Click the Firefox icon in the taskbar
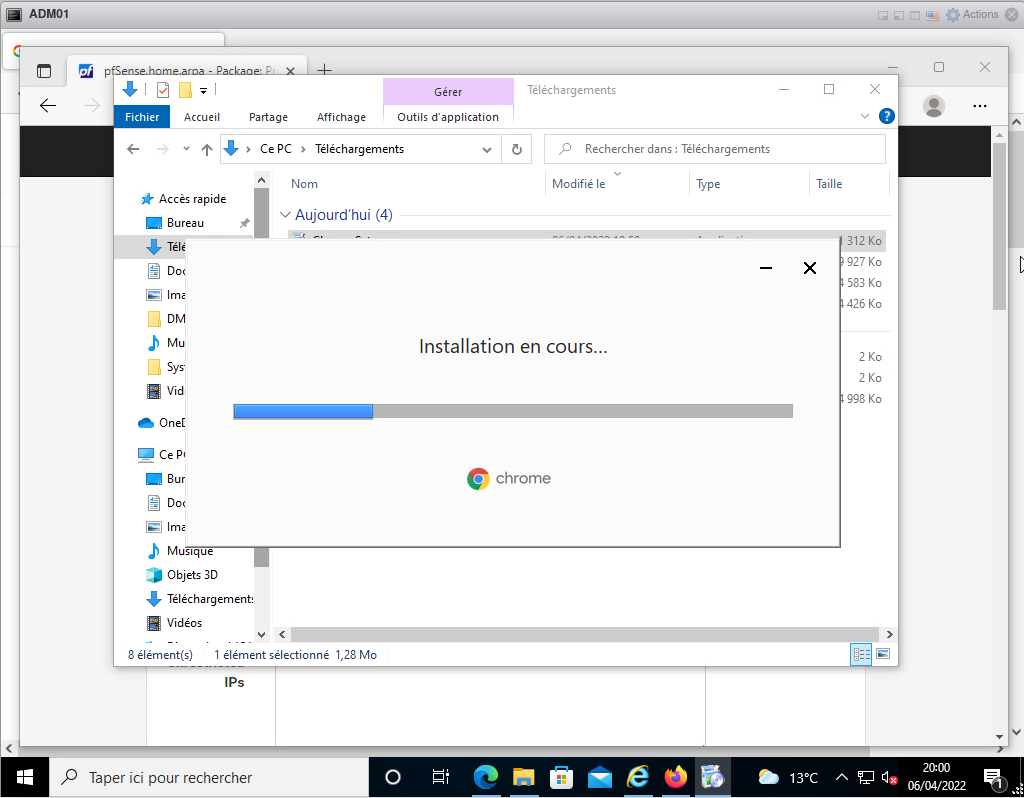 [x=676, y=777]
